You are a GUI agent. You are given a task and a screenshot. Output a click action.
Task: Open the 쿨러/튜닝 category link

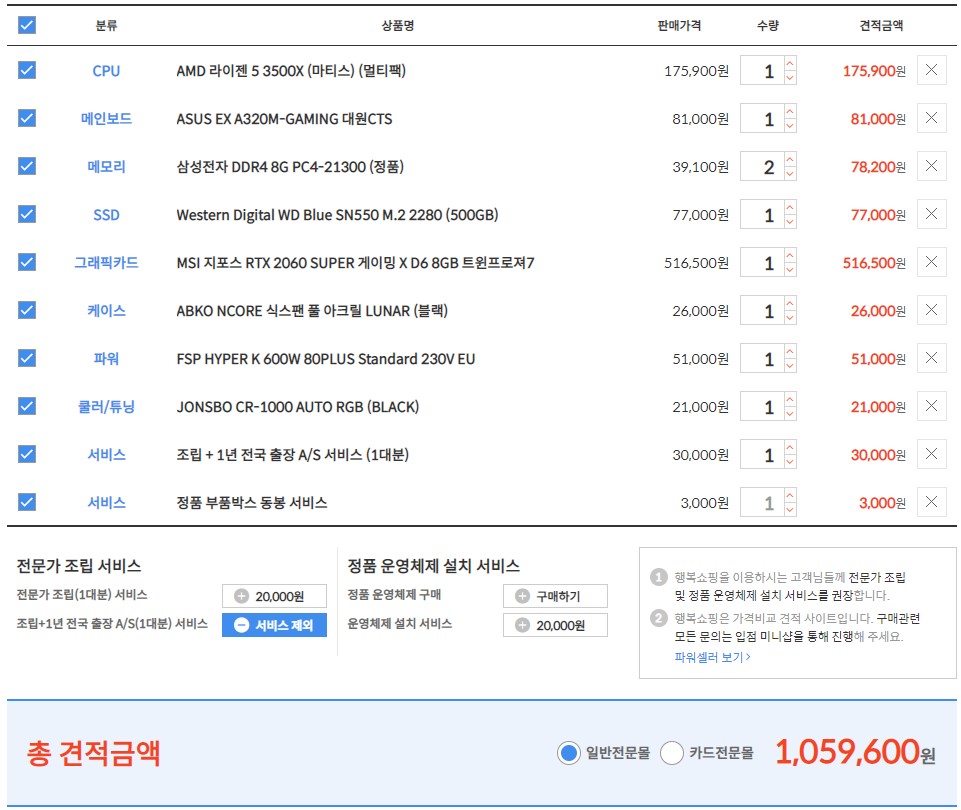tap(106, 407)
